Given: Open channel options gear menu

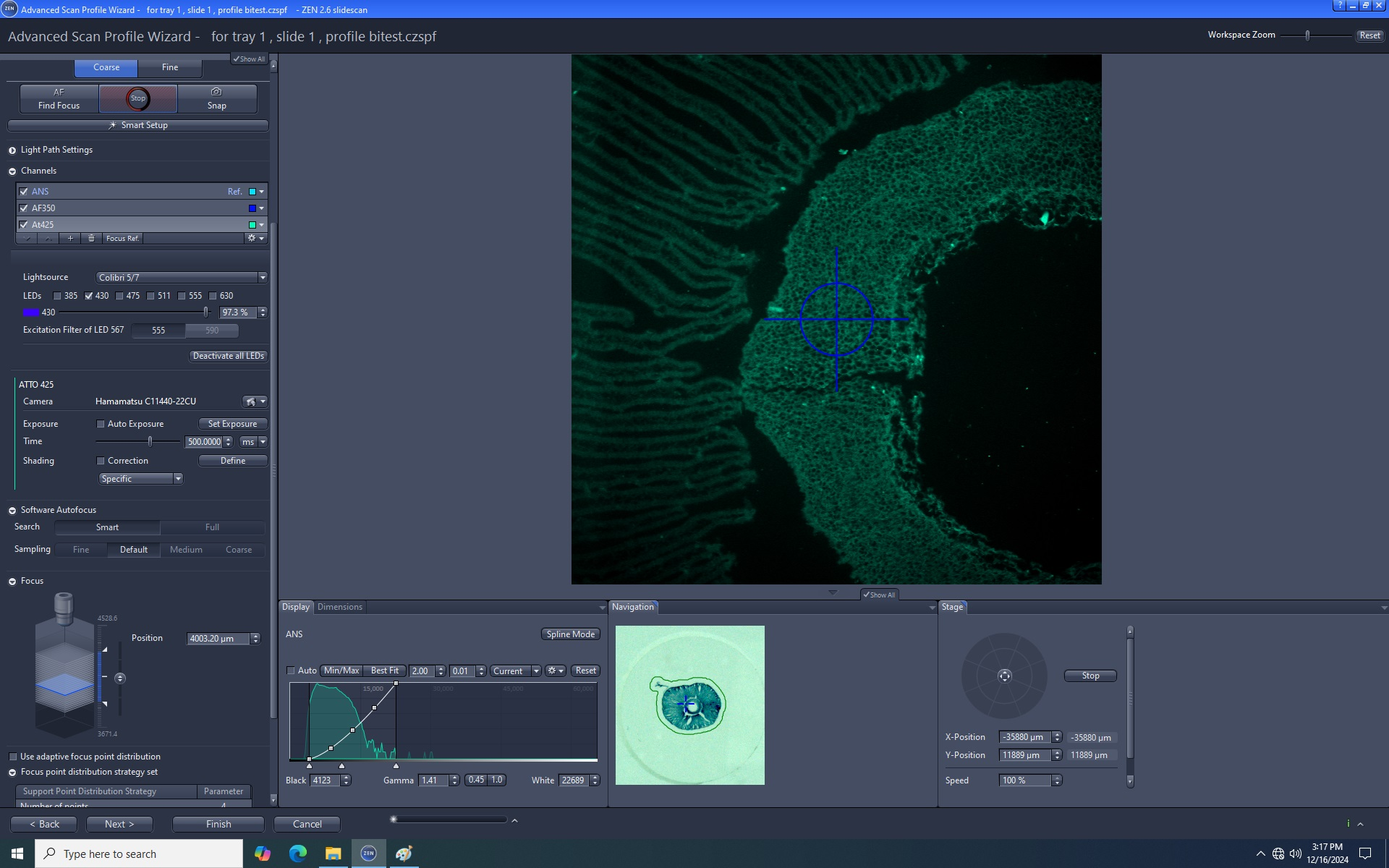Looking at the screenshot, I should 255,238.
